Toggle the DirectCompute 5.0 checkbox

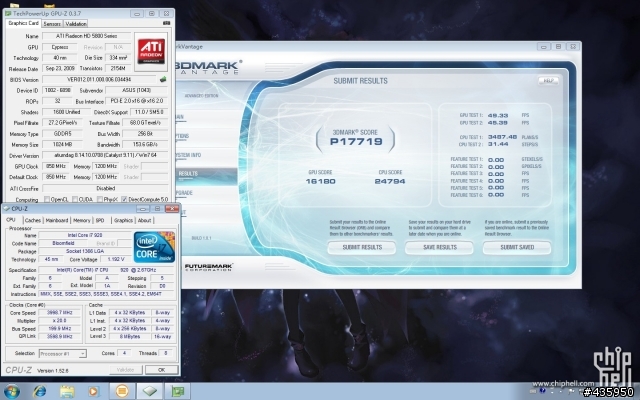[124, 199]
